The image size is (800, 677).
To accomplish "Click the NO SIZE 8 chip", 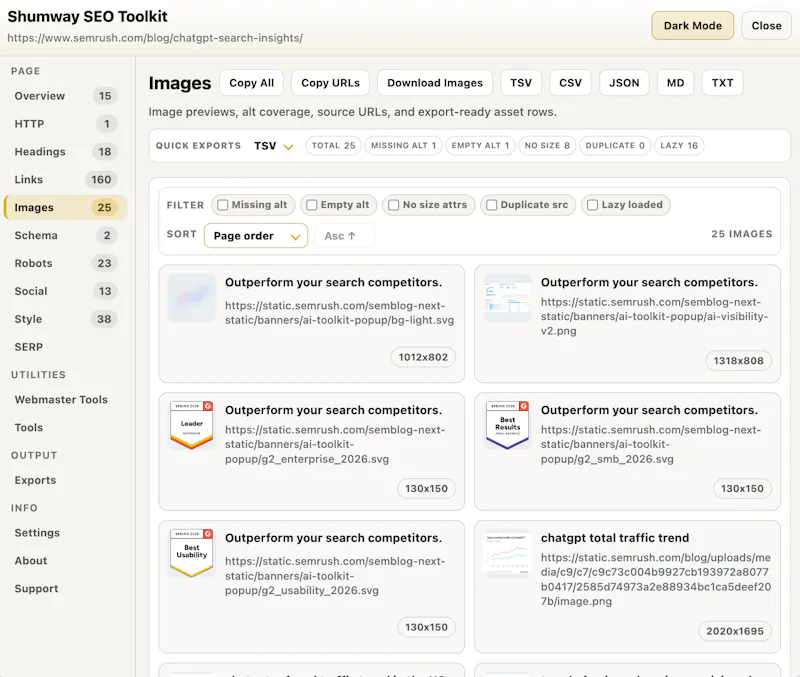I will [547, 145].
